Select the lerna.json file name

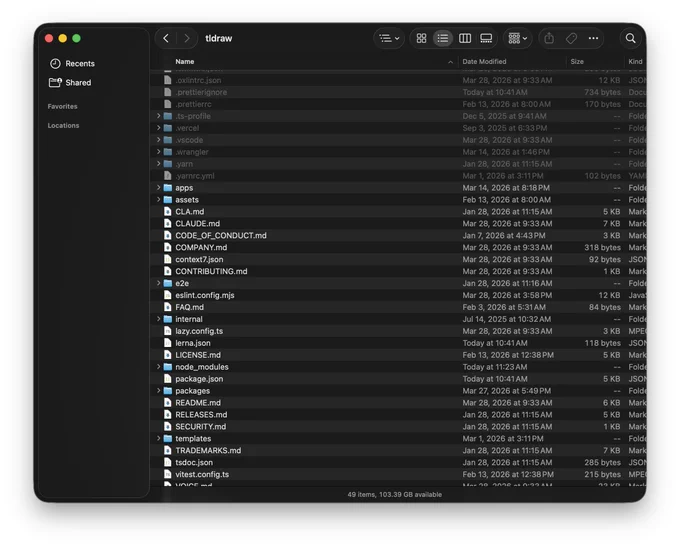(x=193, y=343)
